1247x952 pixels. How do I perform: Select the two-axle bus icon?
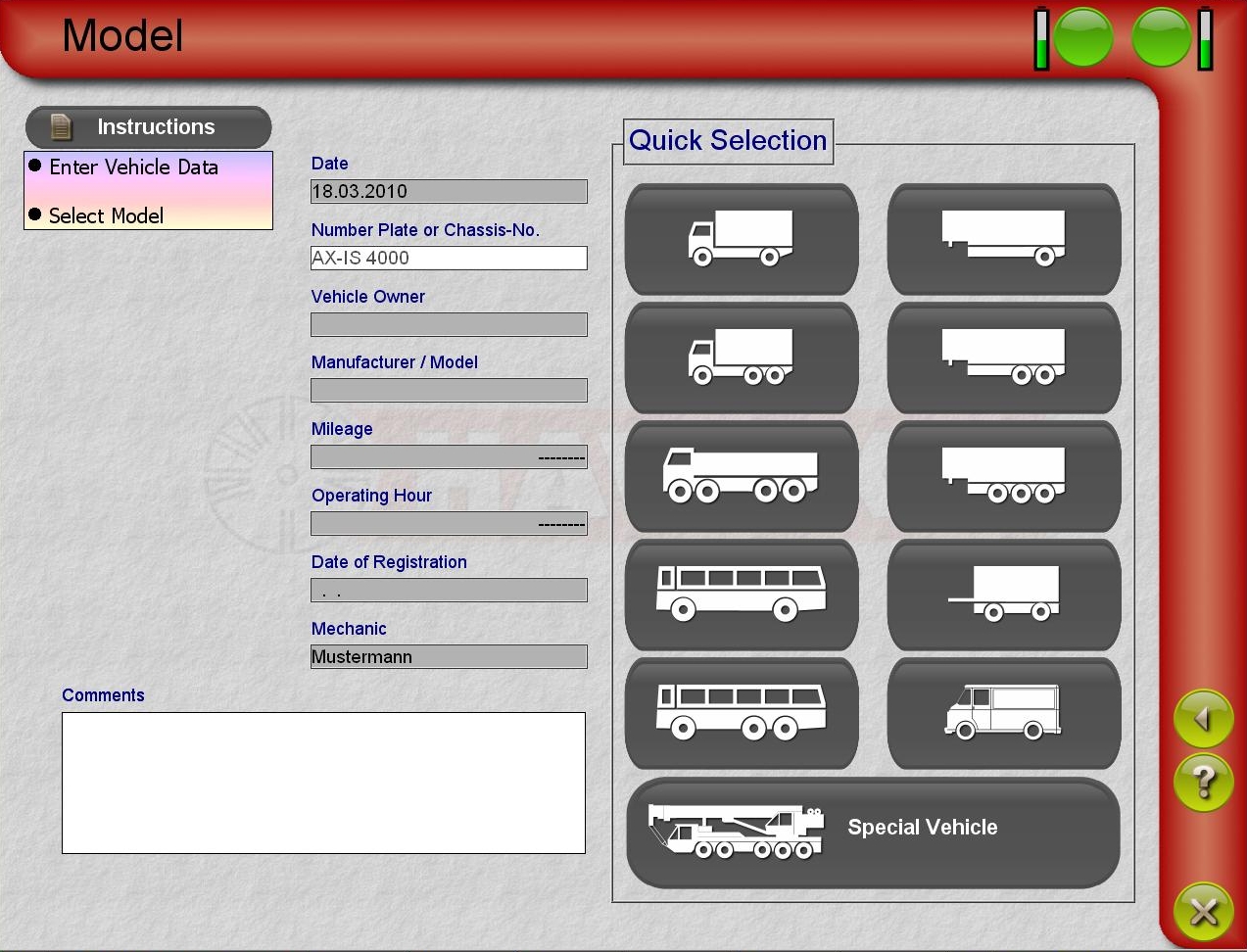(x=742, y=595)
